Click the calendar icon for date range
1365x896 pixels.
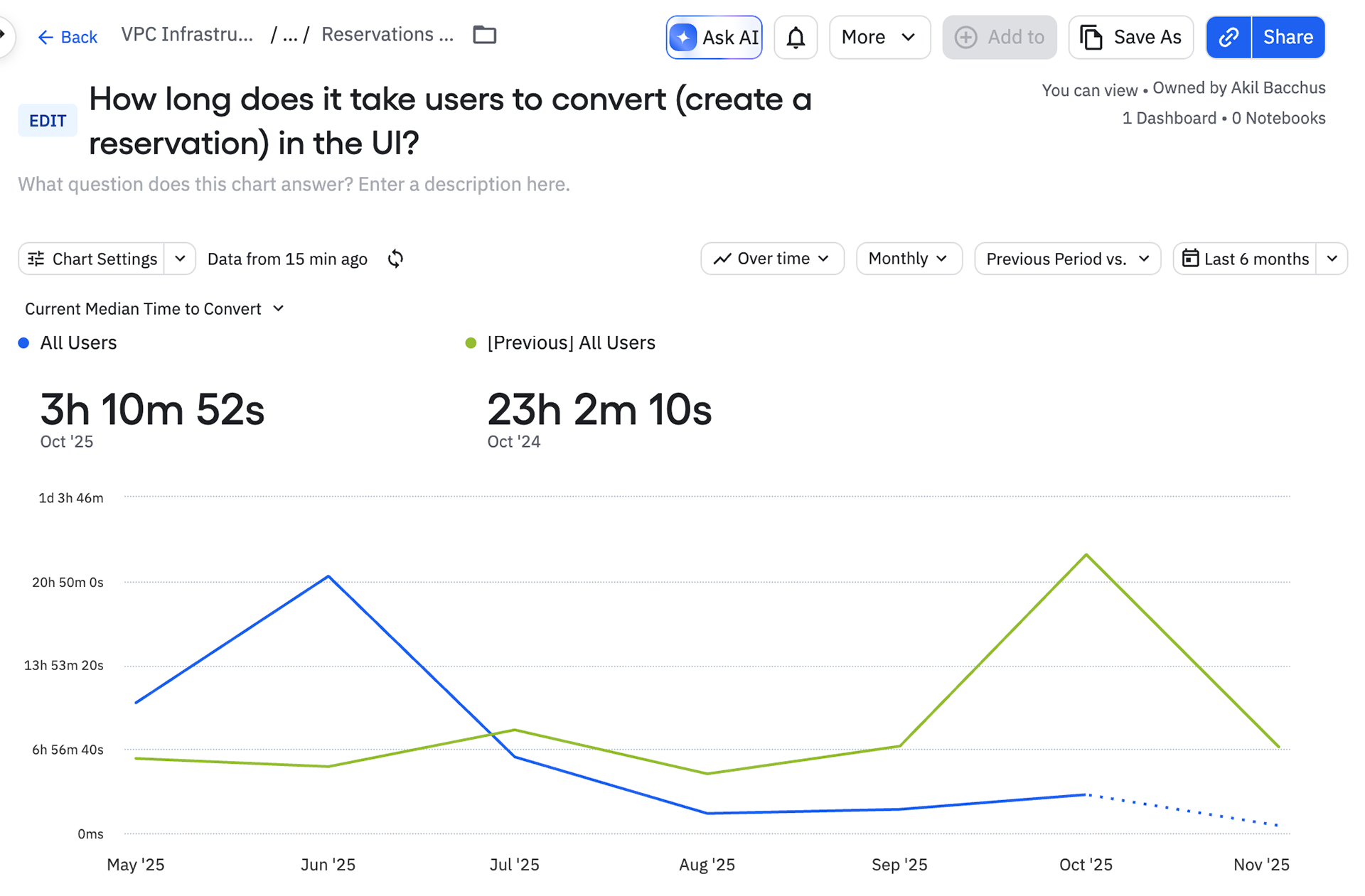pos(1190,259)
